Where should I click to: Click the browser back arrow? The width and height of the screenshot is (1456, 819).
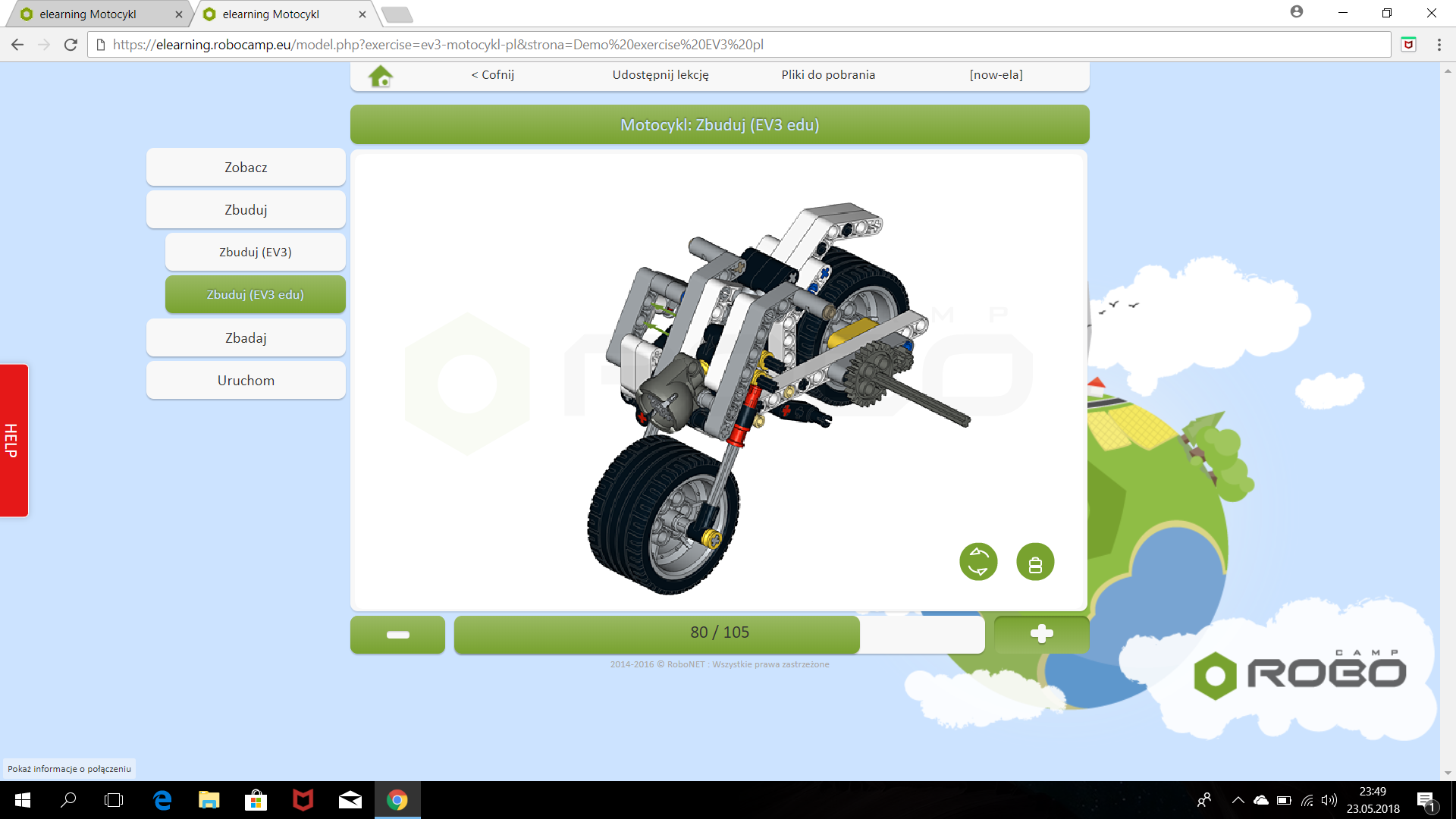(x=17, y=45)
